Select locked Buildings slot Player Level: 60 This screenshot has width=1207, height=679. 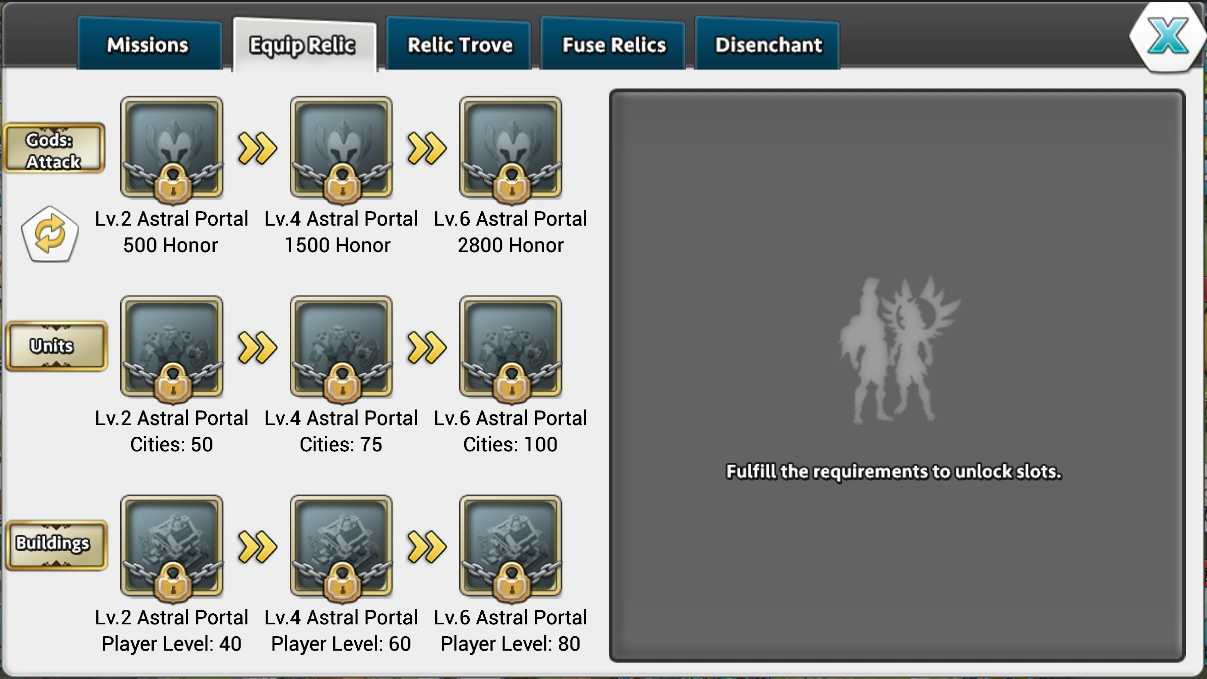point(341,546)
